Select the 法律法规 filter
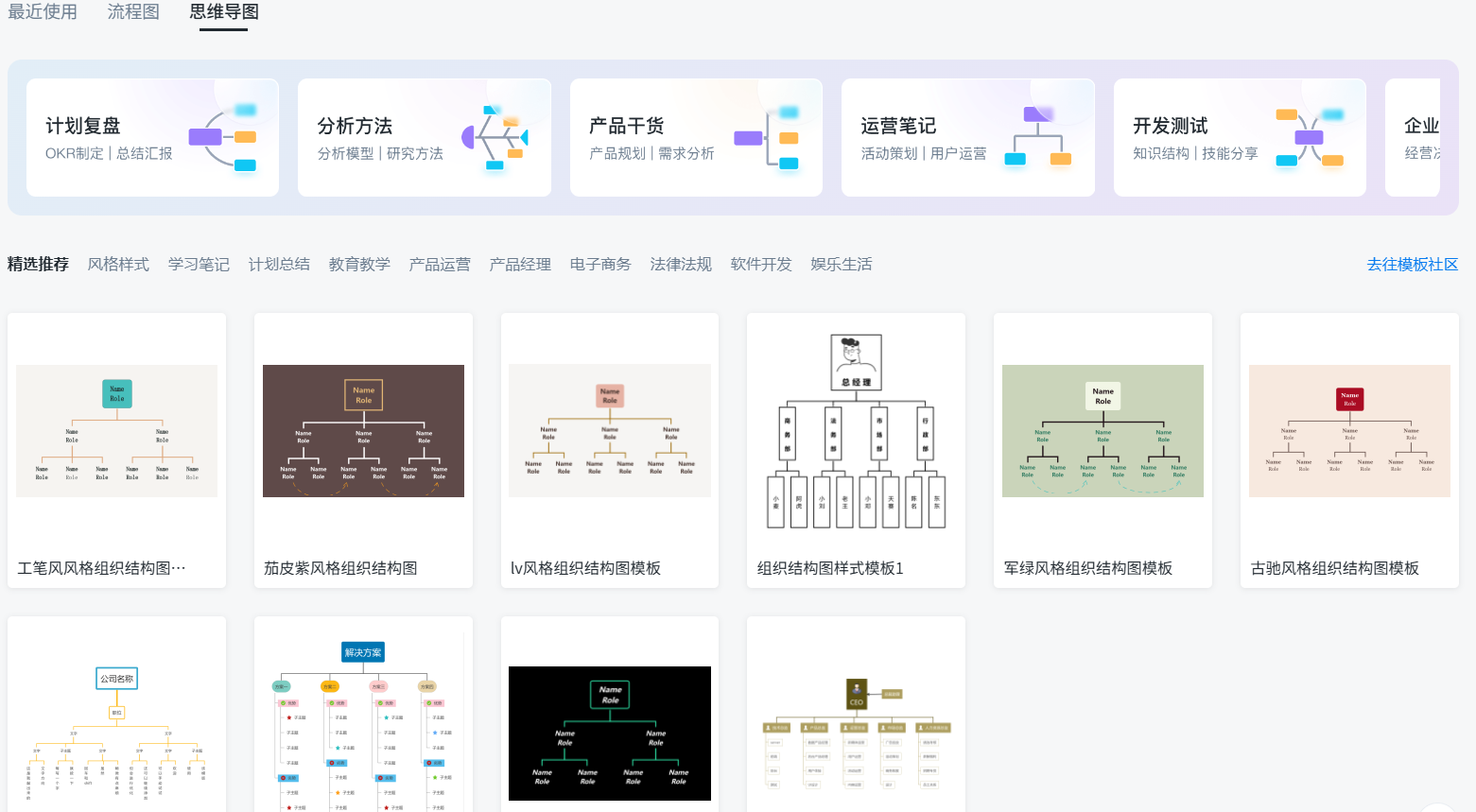1476x812 pixels. 681,265
